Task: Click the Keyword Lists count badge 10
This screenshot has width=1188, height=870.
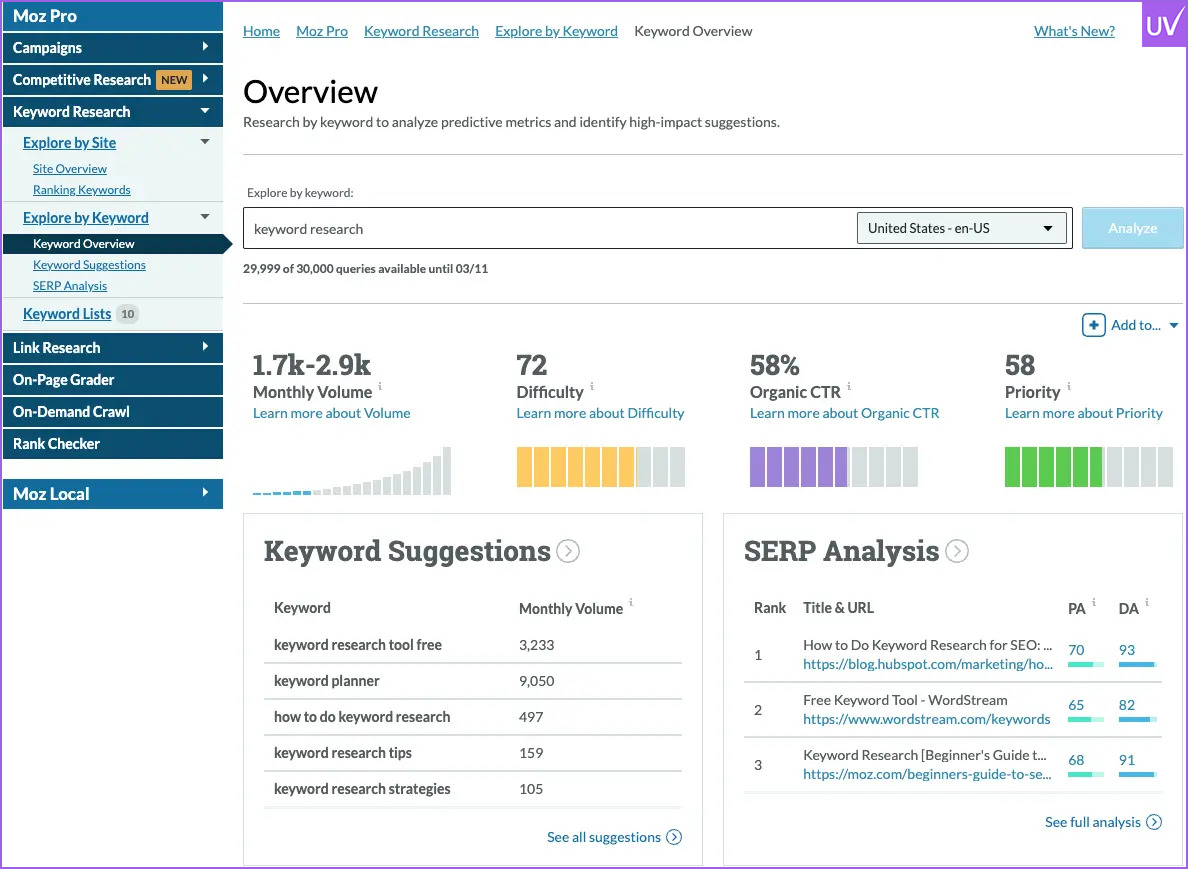Action: coord(127,314)
